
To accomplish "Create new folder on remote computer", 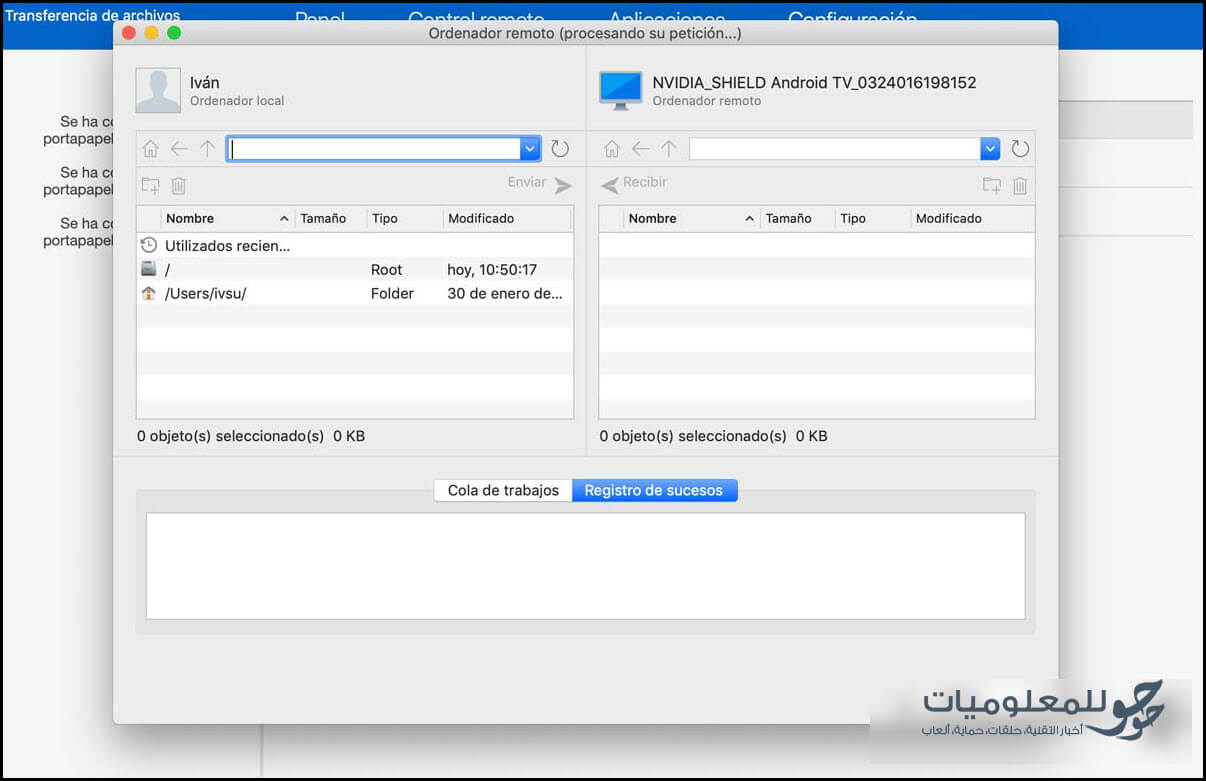I will (x=992, y=185).
